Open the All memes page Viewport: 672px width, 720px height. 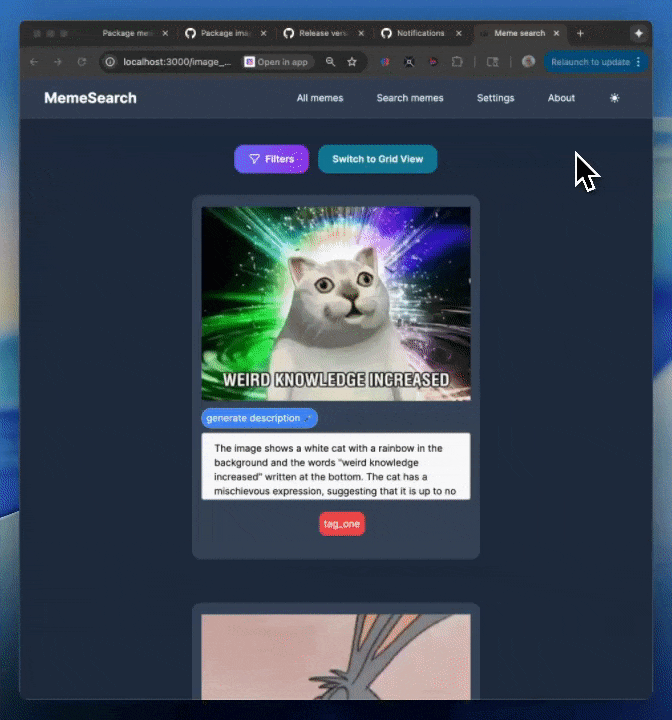(x=319, y=98)
